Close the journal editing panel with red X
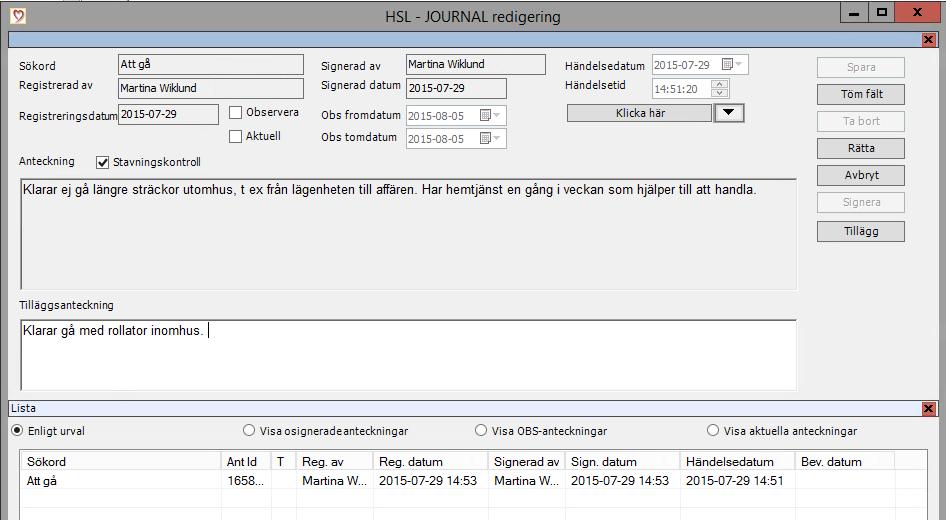946x520 pixels. [929, 40]
